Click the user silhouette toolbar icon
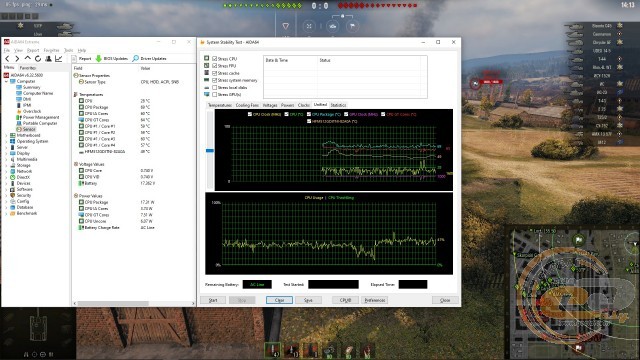This screenshot has width=640, height=360. [48, 59]
